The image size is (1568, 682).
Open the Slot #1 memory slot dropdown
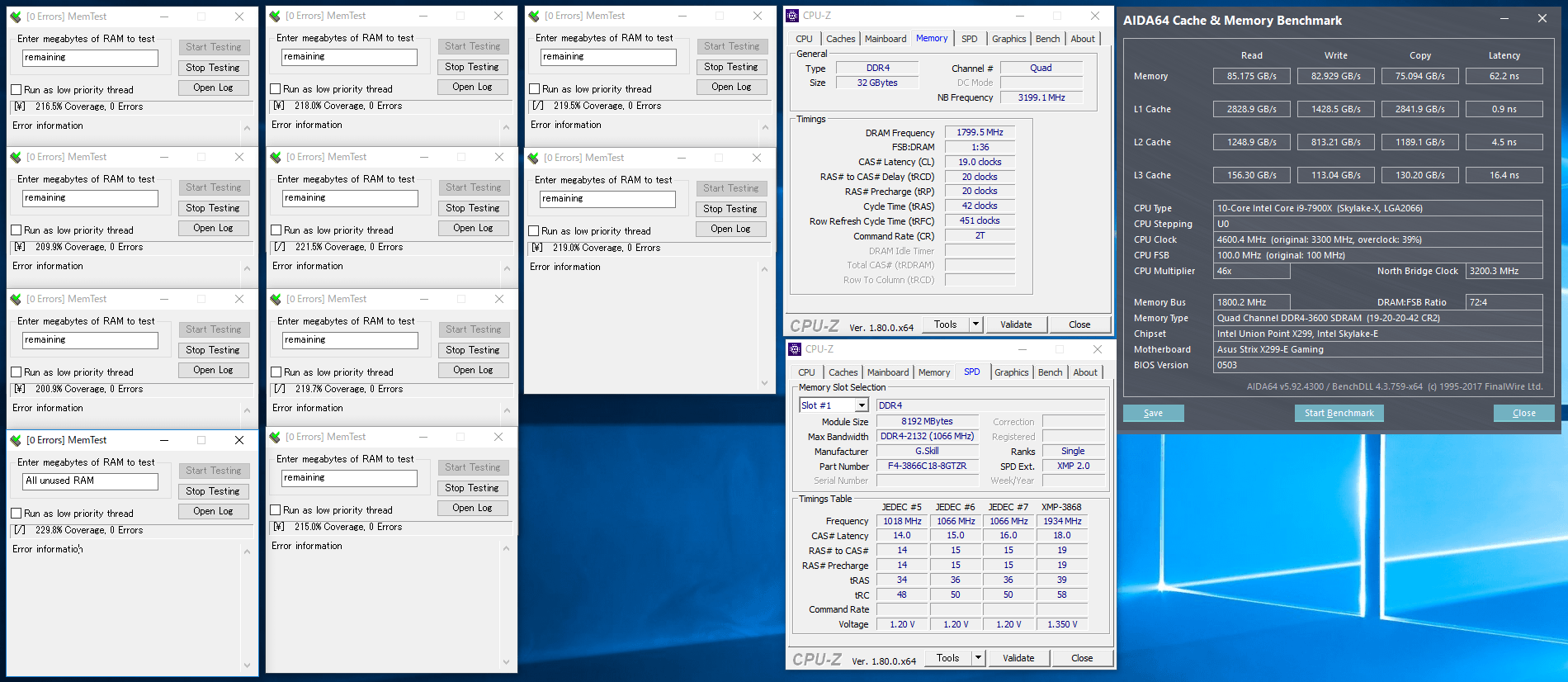(862, 405)
